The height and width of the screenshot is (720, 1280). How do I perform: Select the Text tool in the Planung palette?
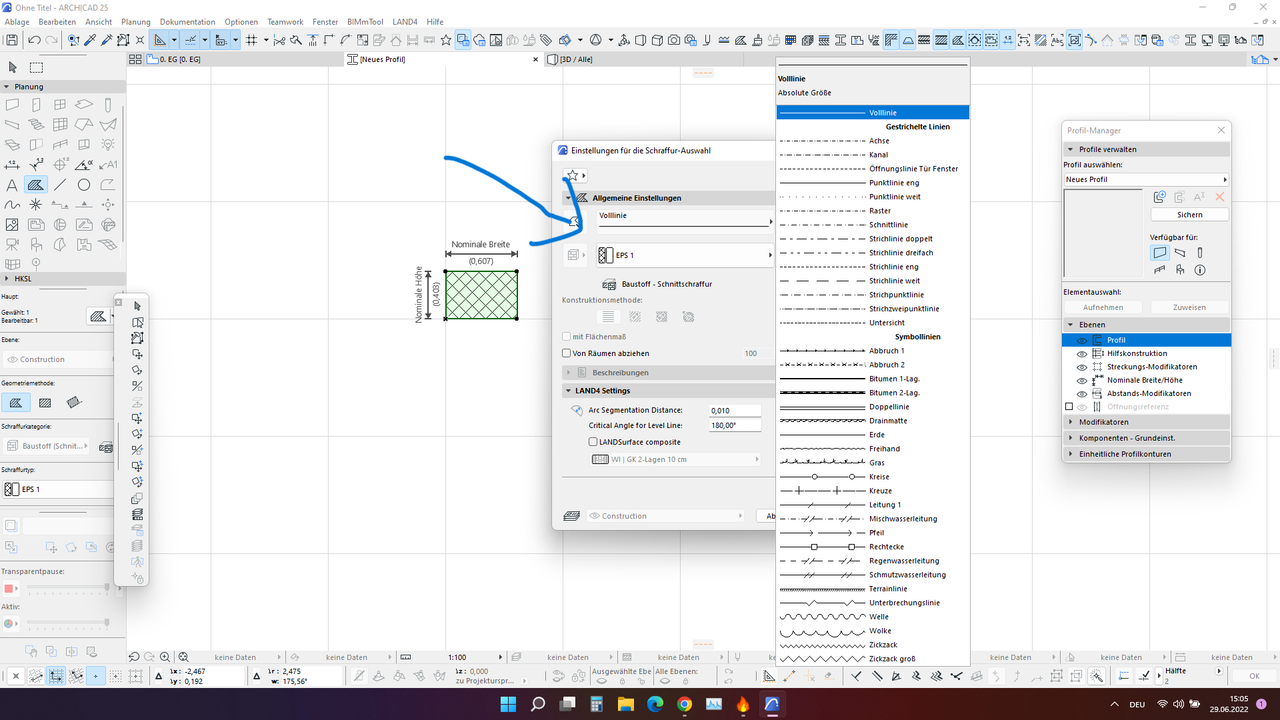coord(11,184)
